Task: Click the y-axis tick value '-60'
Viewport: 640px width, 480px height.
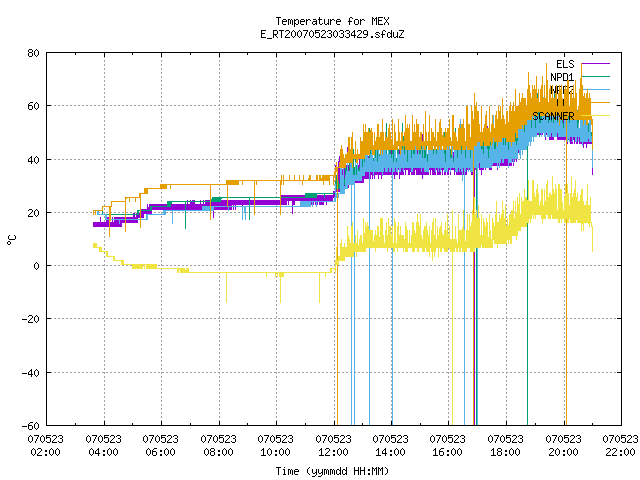Action: point(31,426)
